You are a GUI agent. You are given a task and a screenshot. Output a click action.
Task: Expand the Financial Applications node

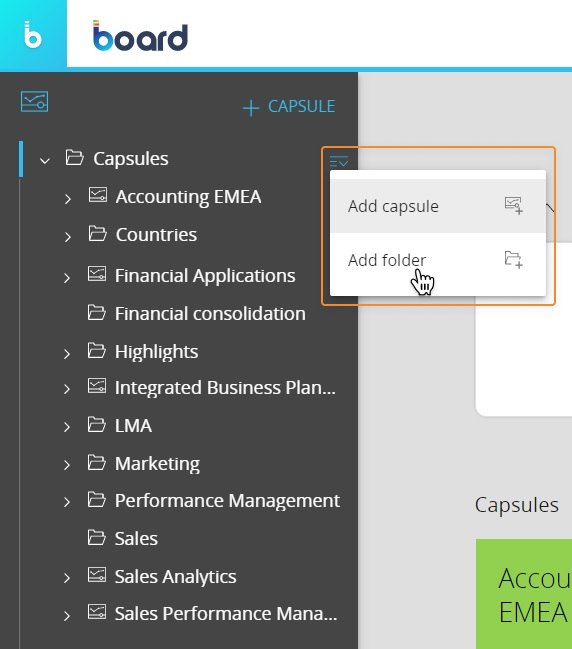pos(67,277)
